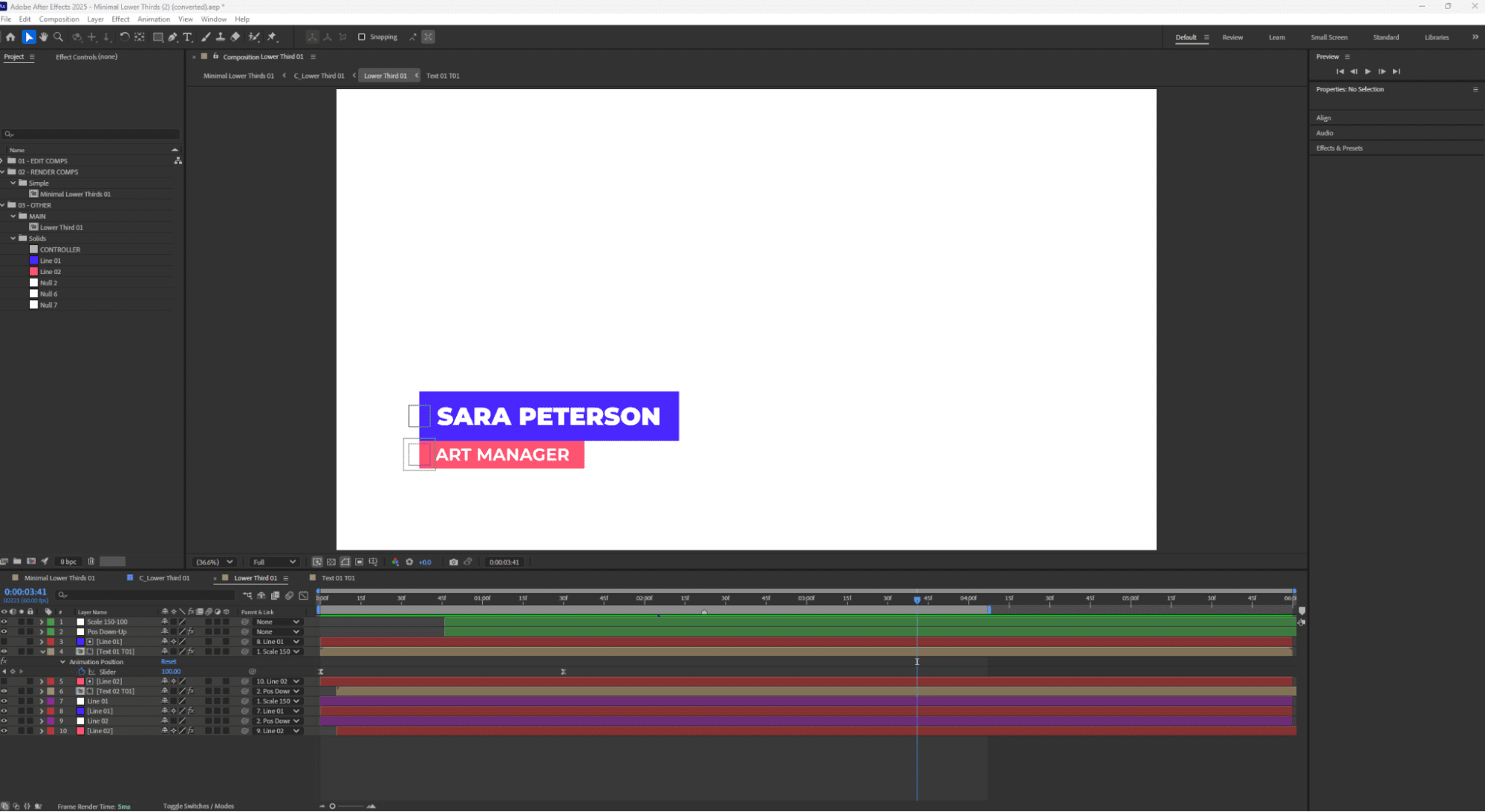Viewport: 1485px width, 812px height.
Task: Select the Pen tool
Action: pyautogui.click(x=172, y=36)
